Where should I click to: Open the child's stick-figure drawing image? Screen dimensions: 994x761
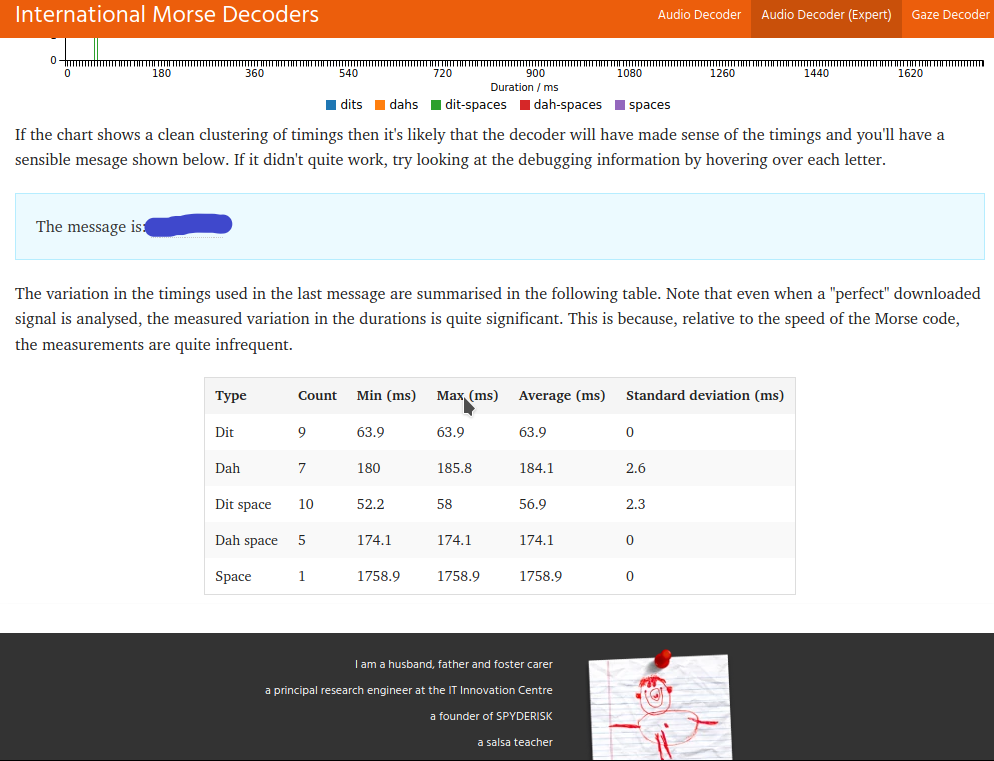coord(658,712)
